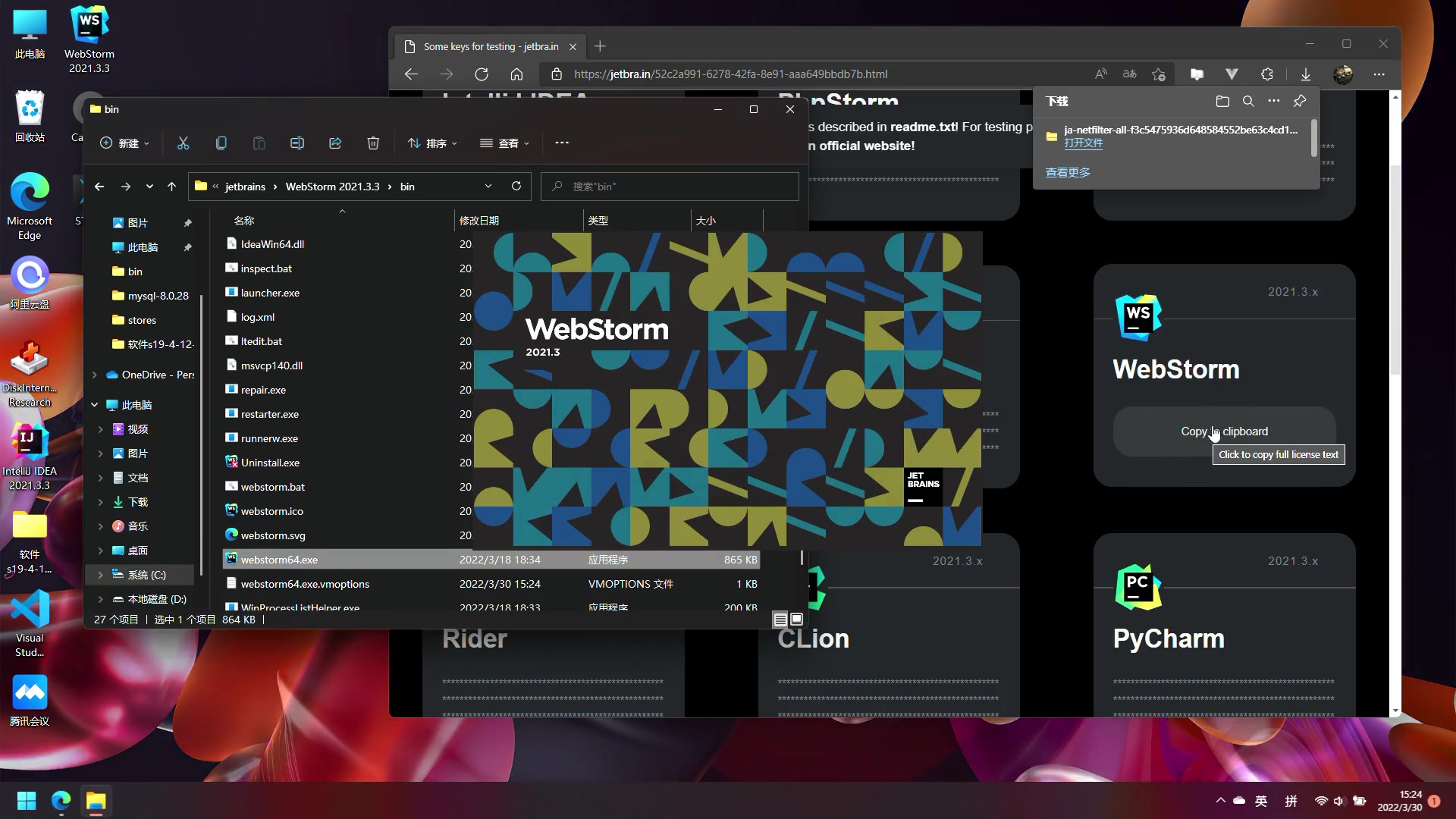Click the Share icon in the Explorer toolbar
Viewport: 1456px width, 819px height.
[x=335, y=143]
